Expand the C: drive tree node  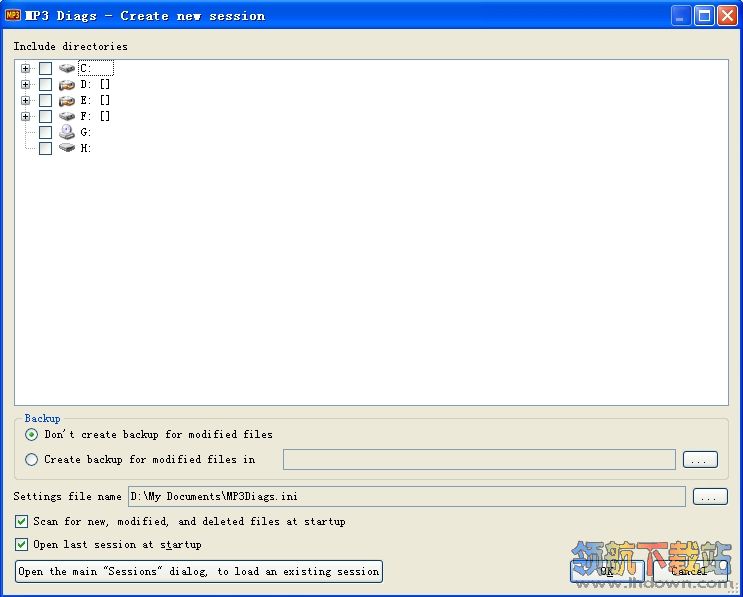[x=26, y=68]
